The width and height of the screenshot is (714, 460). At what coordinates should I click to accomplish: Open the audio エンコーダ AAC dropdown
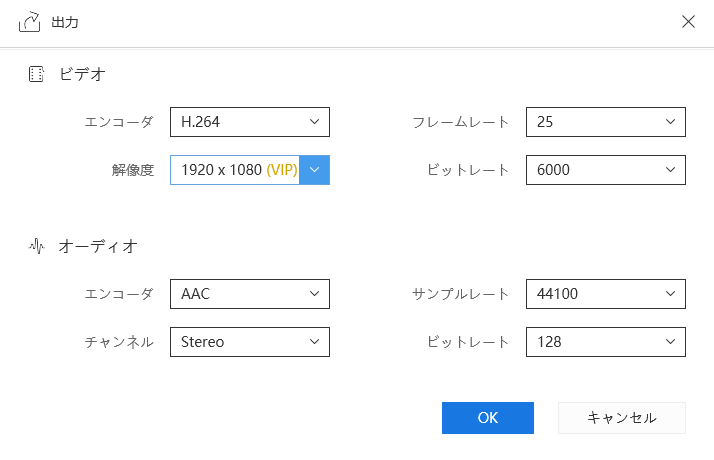(x=314, y=294)
